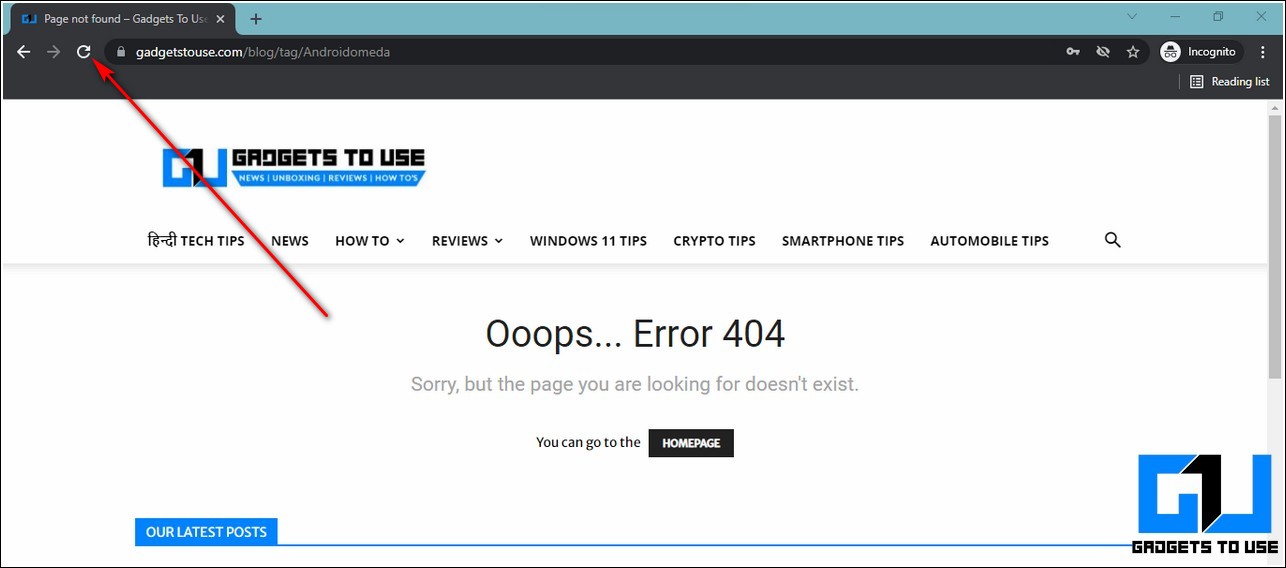Open the saved passwords key icon

pos(1073,52)
